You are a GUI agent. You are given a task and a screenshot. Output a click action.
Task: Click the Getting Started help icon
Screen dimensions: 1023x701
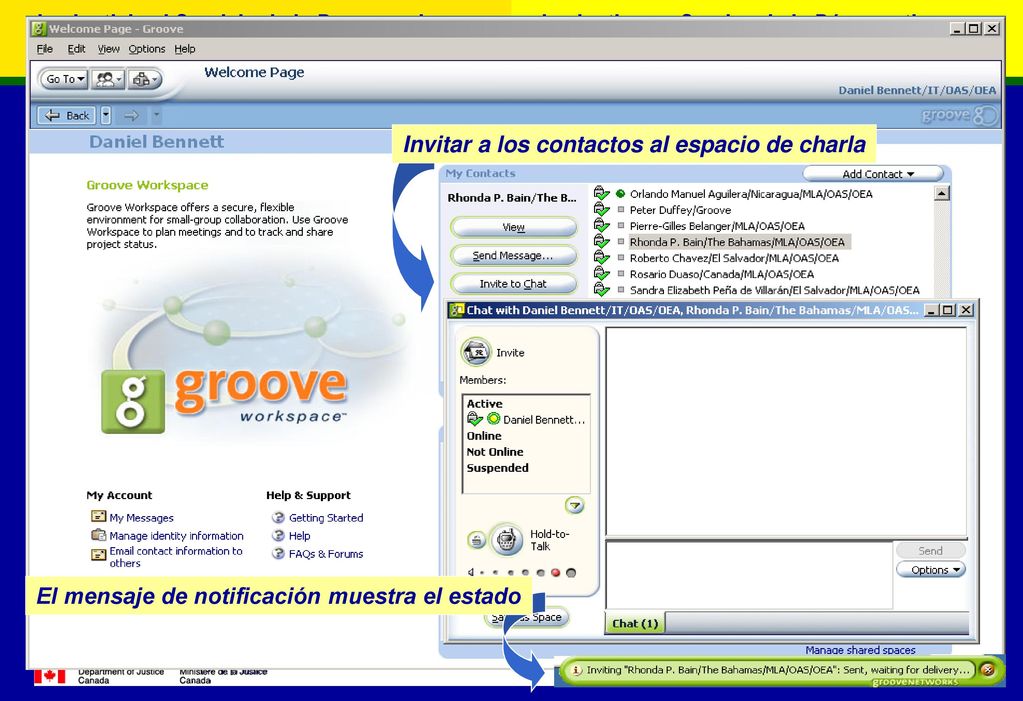[279, 517]
